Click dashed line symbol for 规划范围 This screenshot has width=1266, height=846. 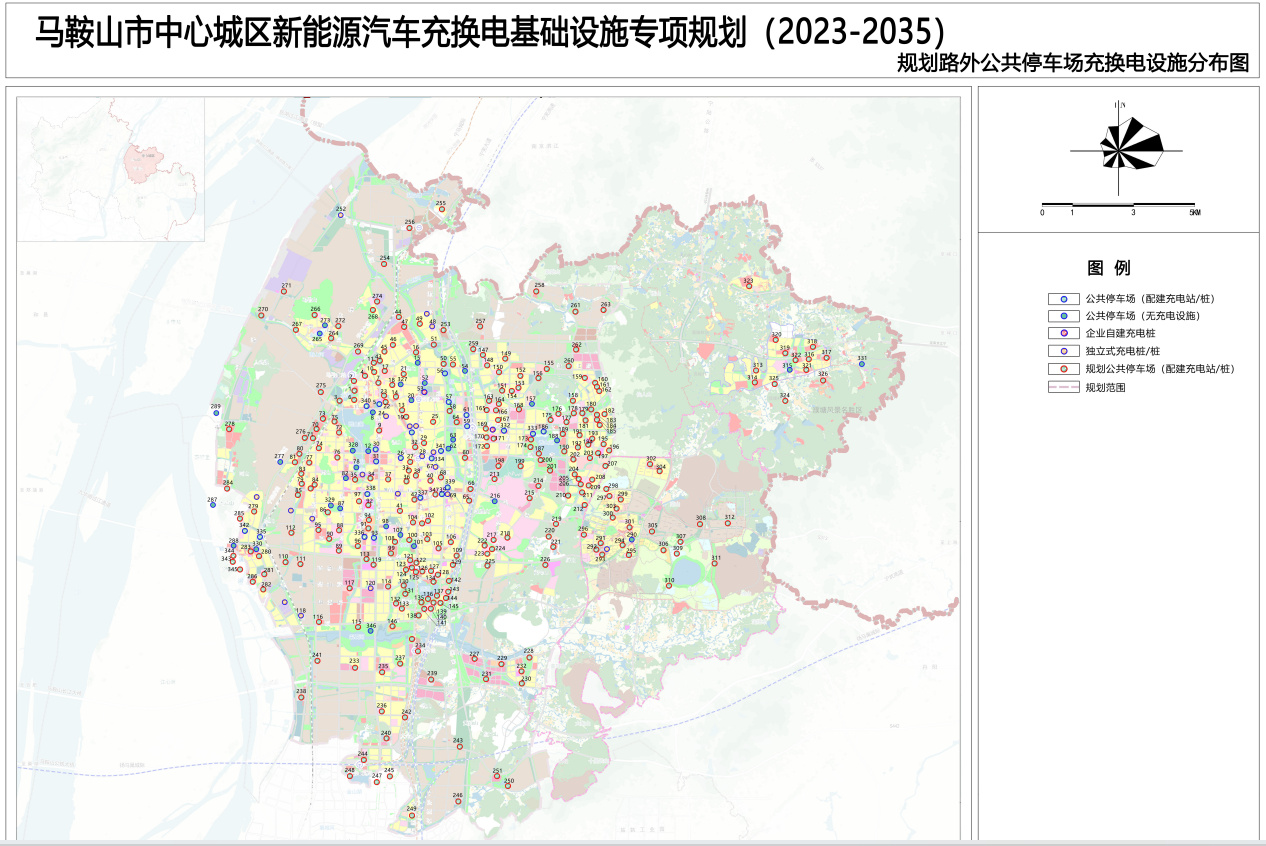[x=1063, y=386]
